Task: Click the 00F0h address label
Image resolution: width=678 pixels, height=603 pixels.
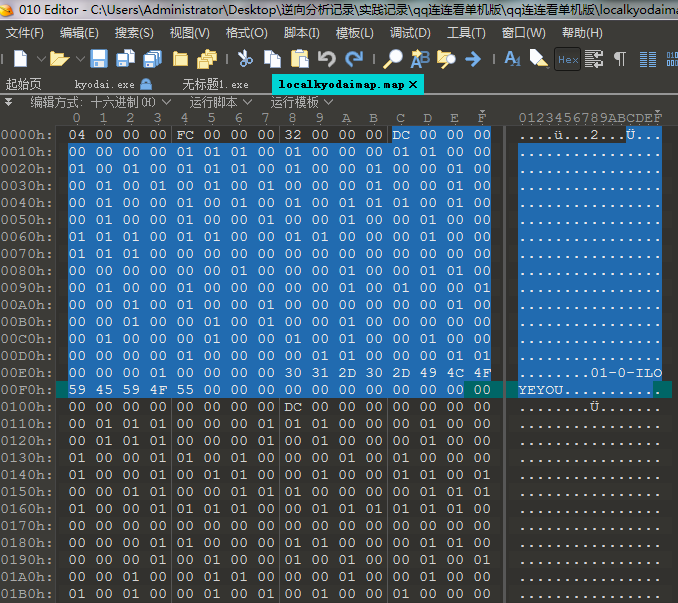Action: coord(26,390)
